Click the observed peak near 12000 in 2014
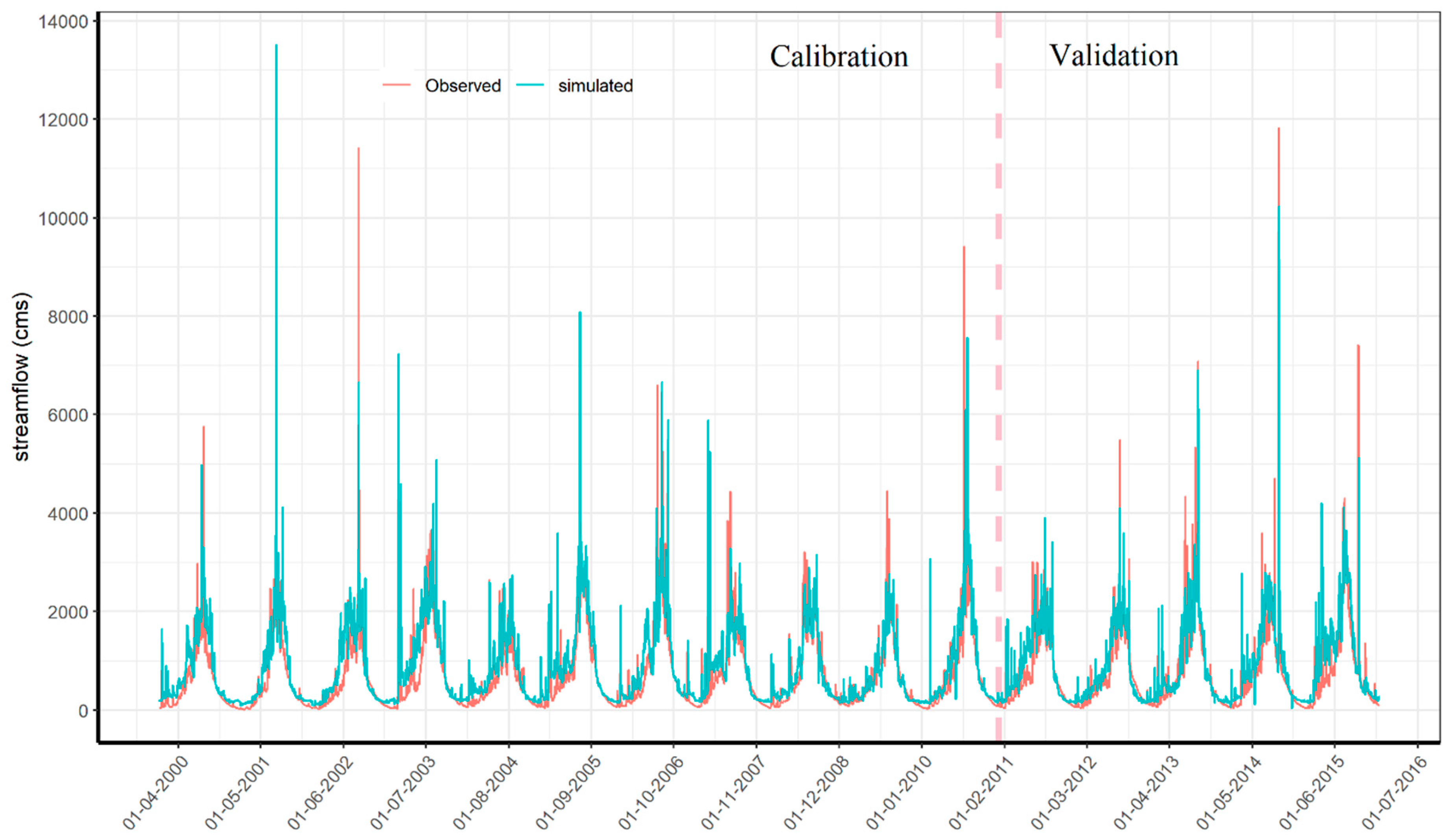Screen dimensions: 1450x840 pyautogui.click(x=1278, y=132)
